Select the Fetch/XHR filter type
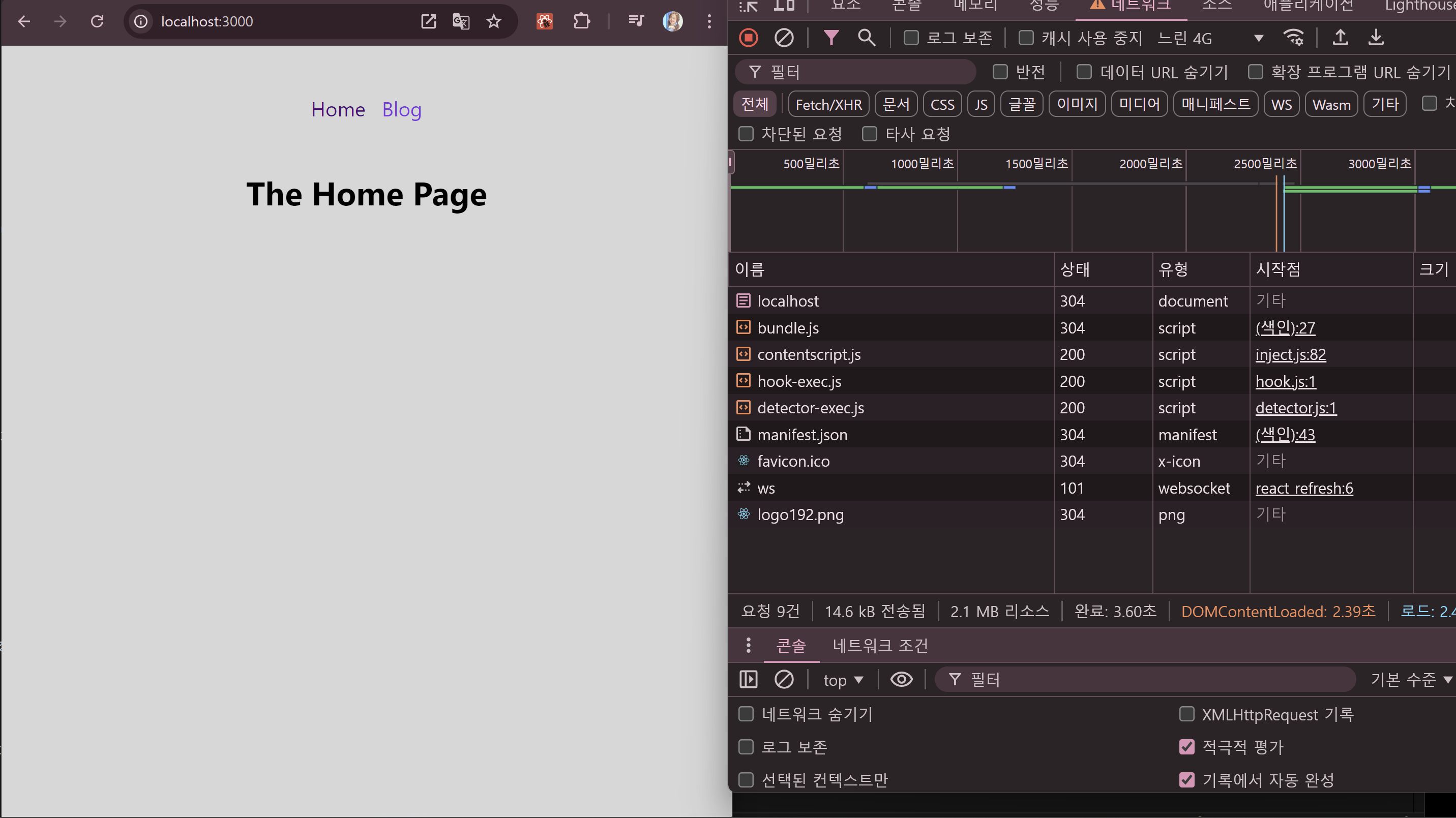The image size is (1456, 818). click(x=828, y=105)
